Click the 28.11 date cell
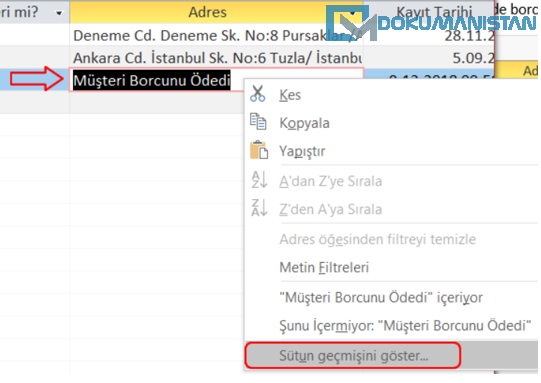The width and height of the screenshot is (541, 383). [428, 35]
